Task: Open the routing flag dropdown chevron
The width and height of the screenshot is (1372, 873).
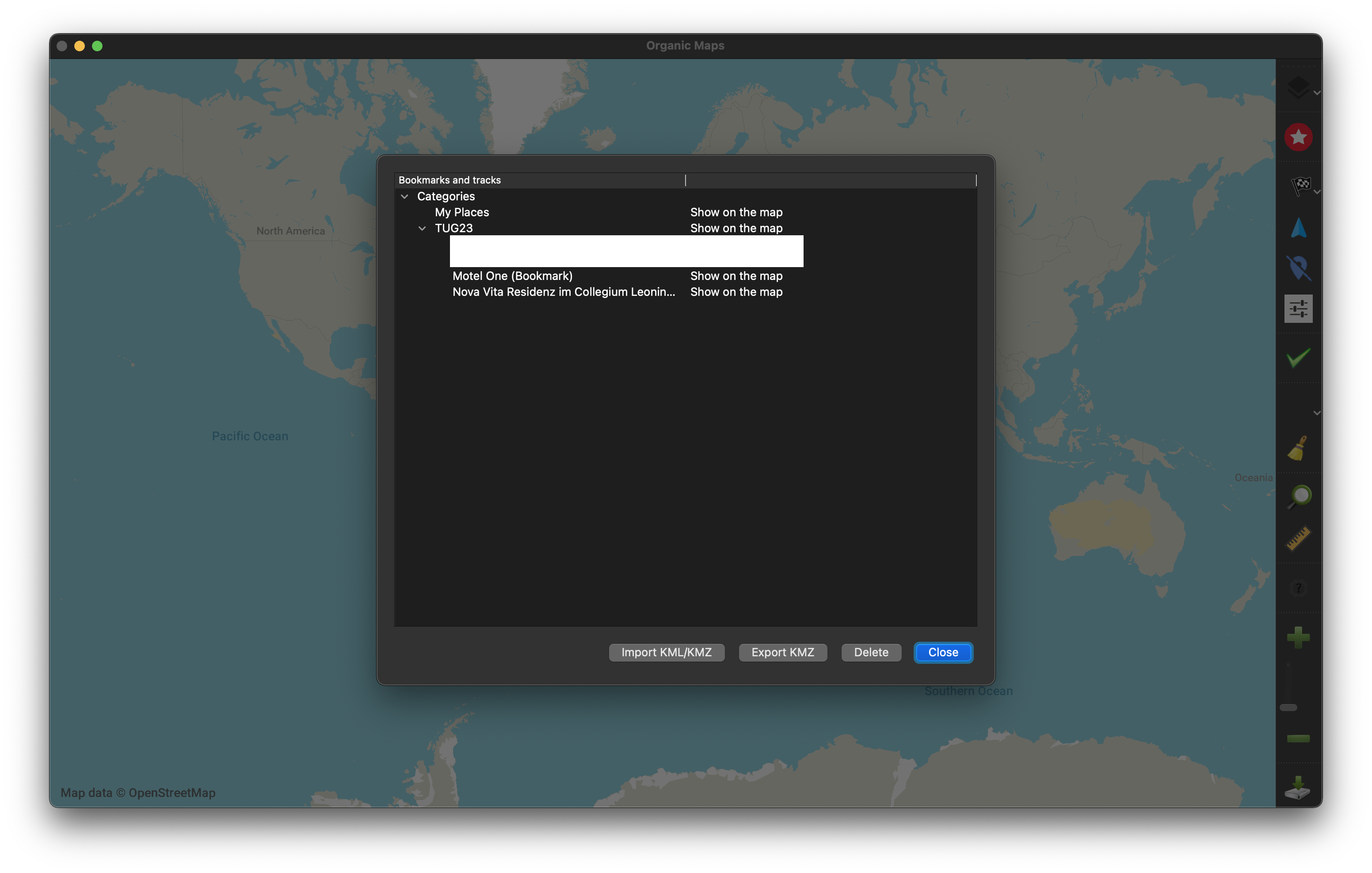Action: [x=1317, y=192]
